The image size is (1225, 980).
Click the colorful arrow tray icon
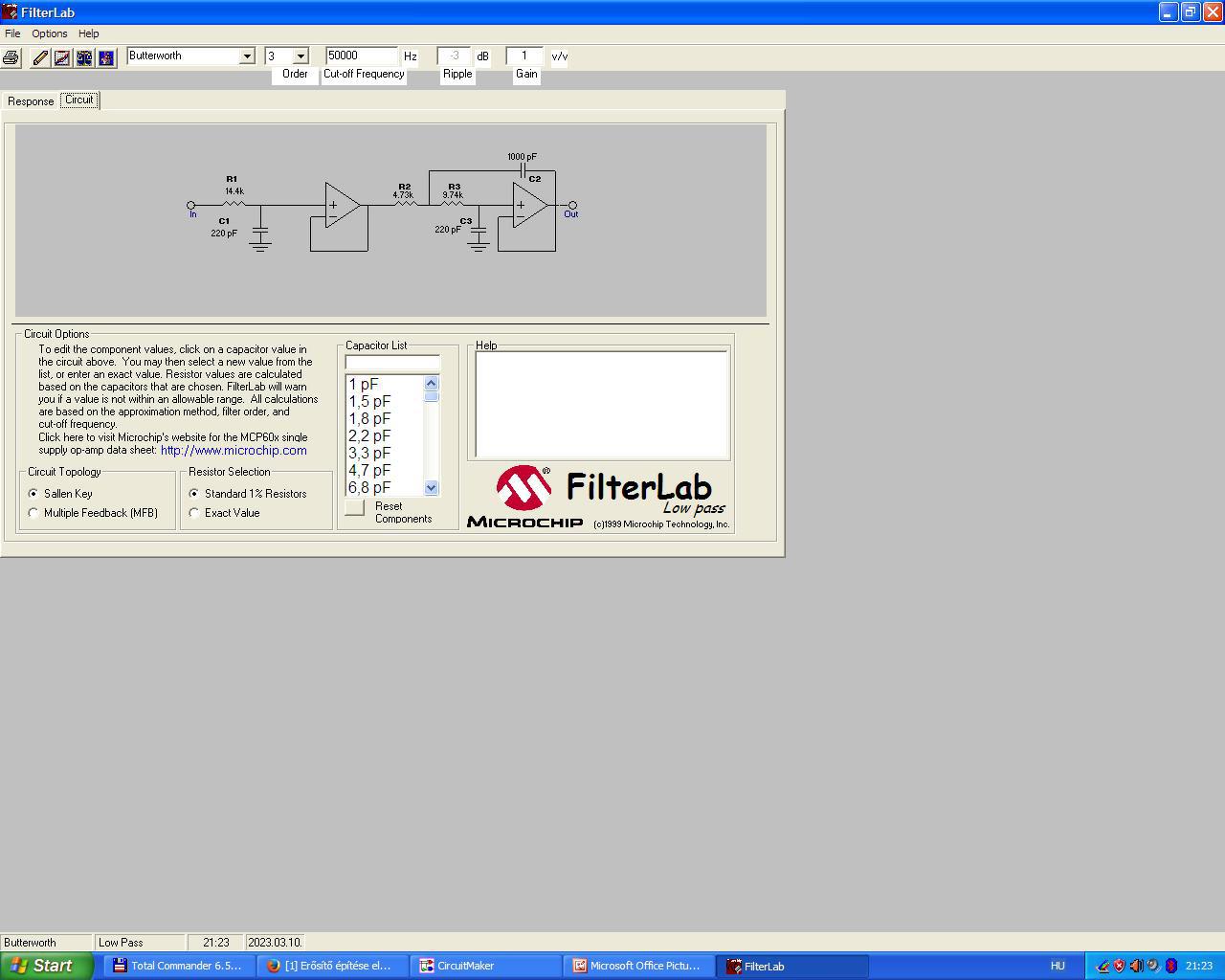[1102, 966]
